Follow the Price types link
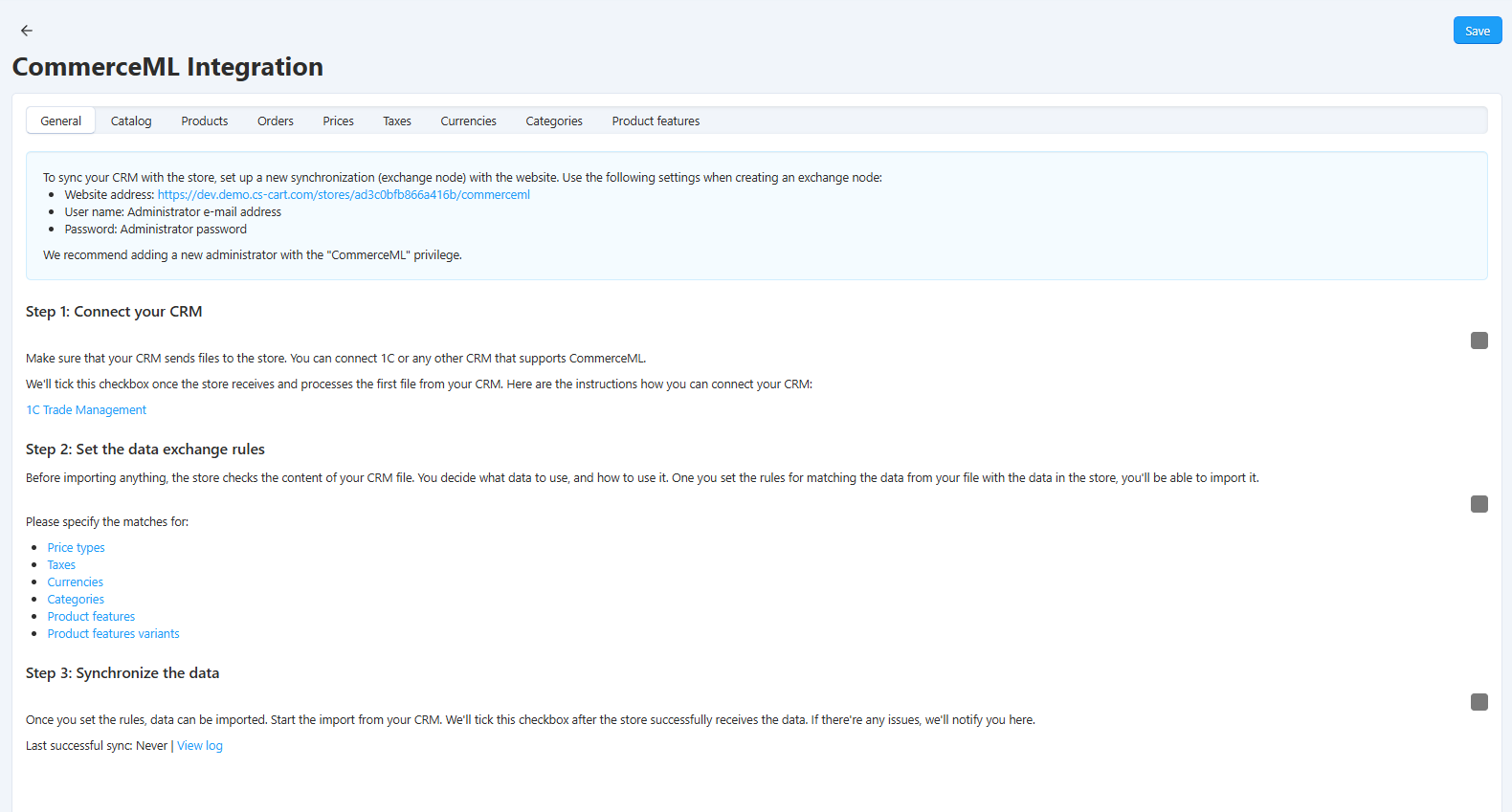The image size is (1512, 812). click(x=77, y=548)
